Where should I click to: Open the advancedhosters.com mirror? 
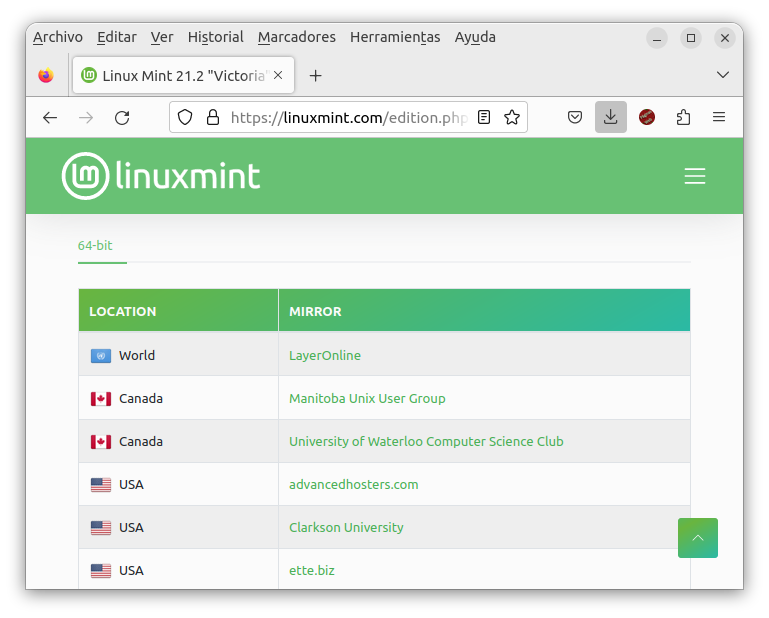[x=354, y=485]
